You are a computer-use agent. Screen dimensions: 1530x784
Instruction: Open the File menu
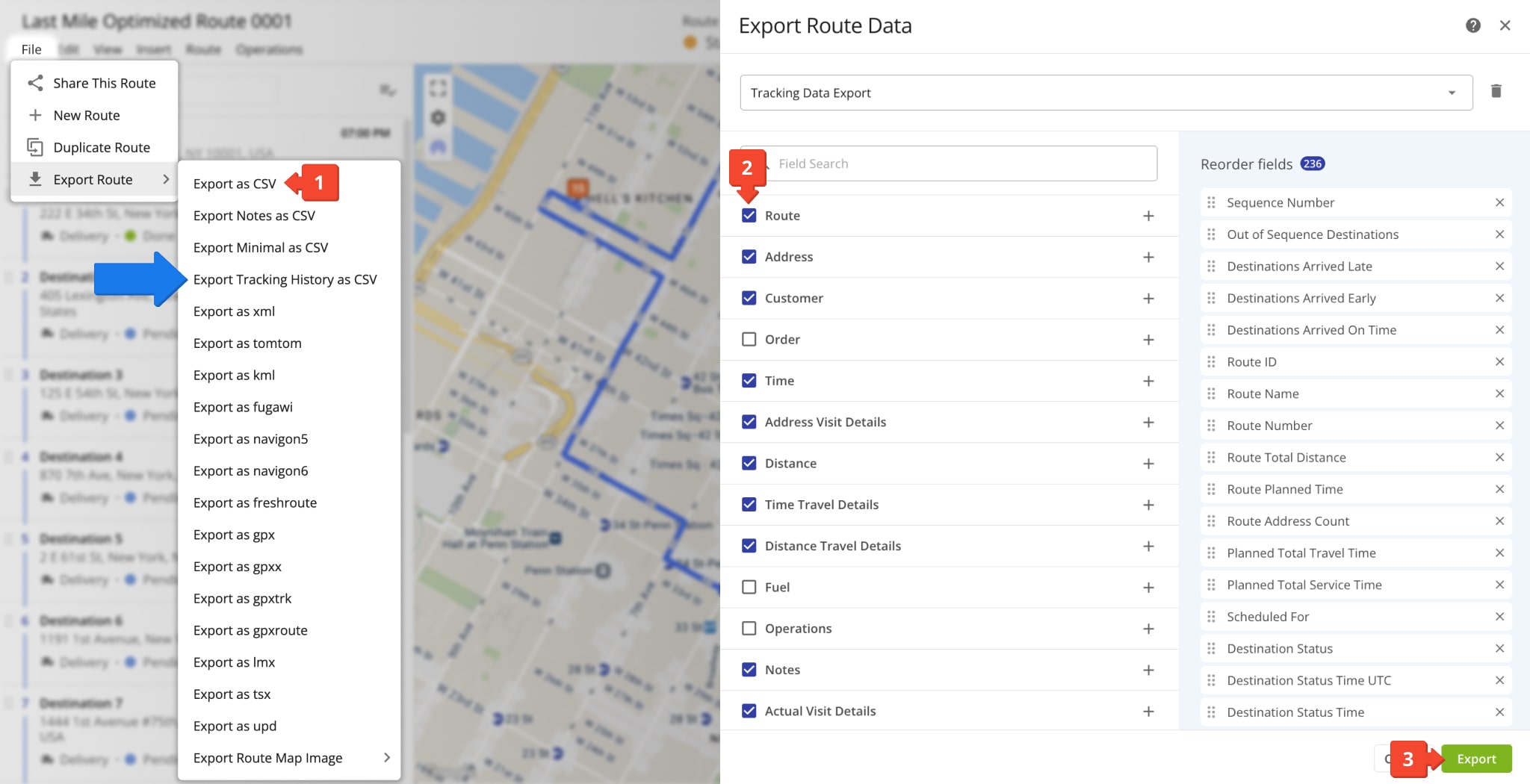coord(31,49)
